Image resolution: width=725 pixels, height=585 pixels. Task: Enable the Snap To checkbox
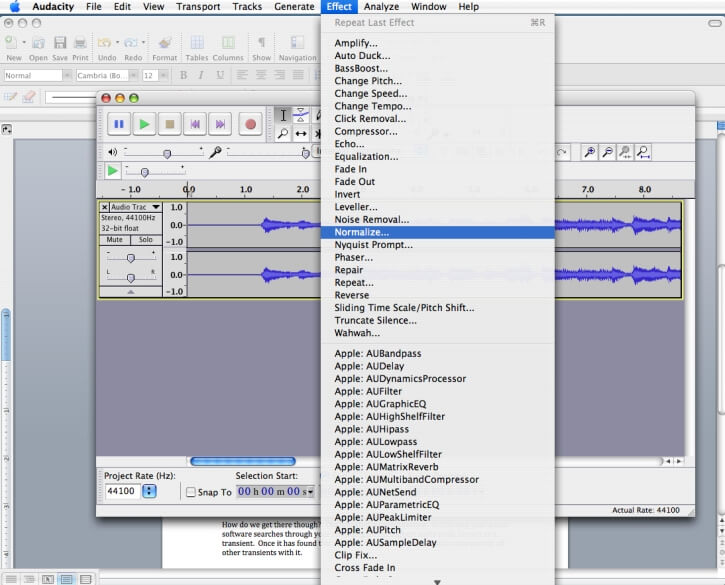(x=190, y=492)
